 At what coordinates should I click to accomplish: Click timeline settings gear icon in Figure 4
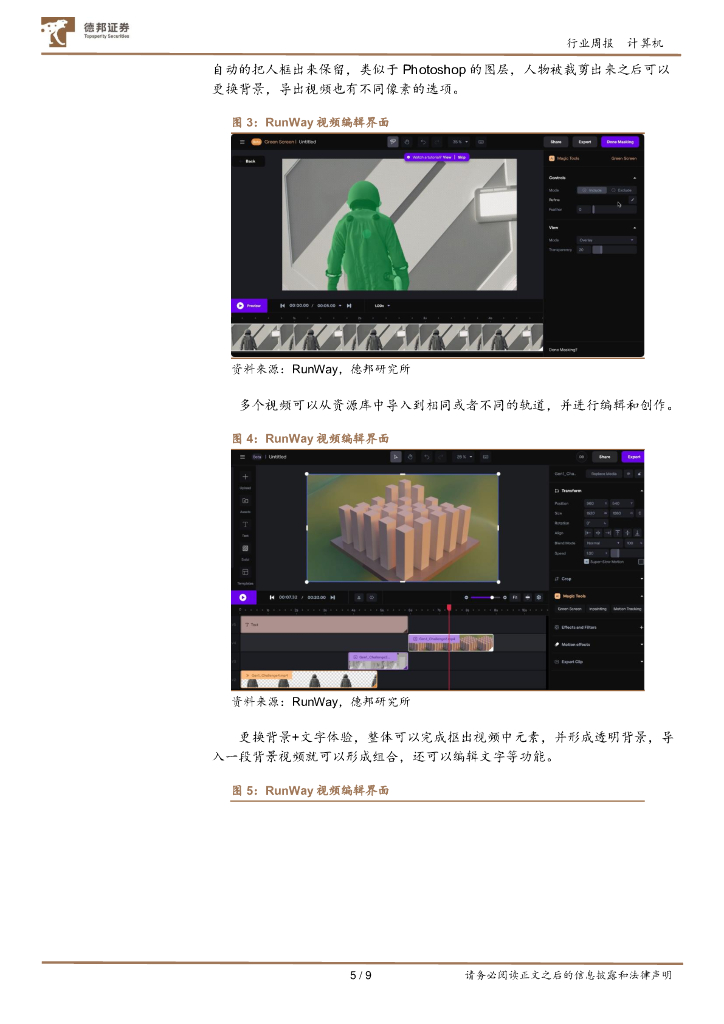(x=539, y=598)
